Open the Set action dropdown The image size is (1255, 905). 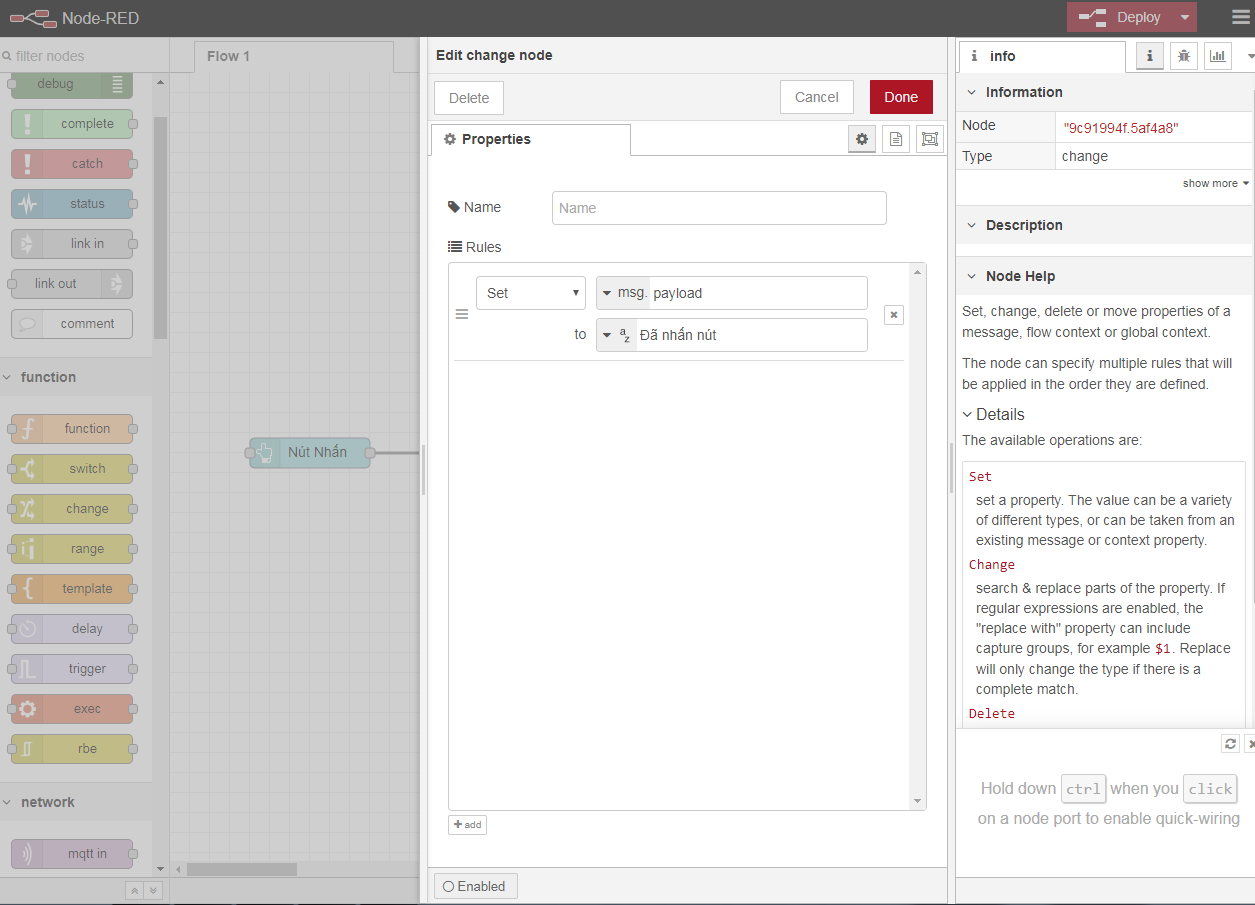point(531,293)
